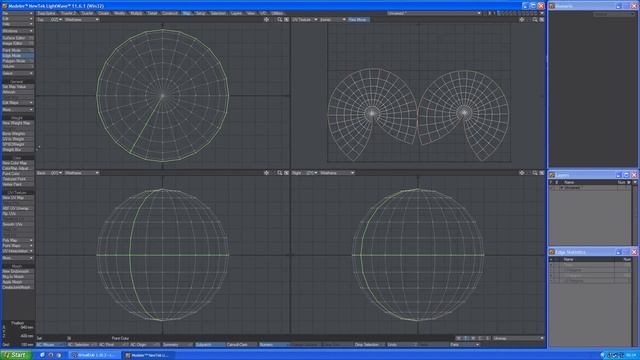This screenshot has width=640, height=360.
Task: Open the Windows dropdown menu
Action: 18,31
